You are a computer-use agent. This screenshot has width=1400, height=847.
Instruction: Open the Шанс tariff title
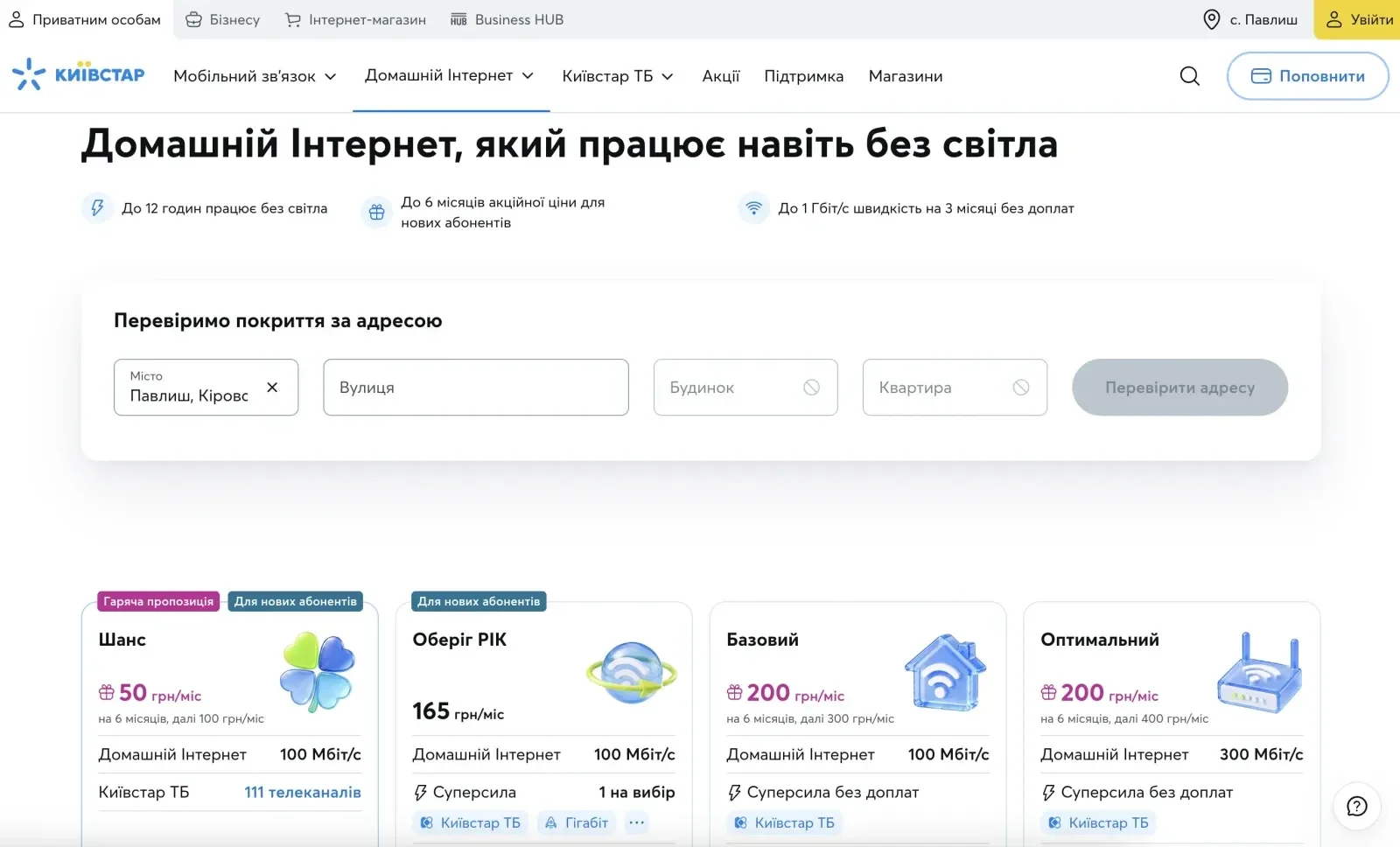pos(122,640)
